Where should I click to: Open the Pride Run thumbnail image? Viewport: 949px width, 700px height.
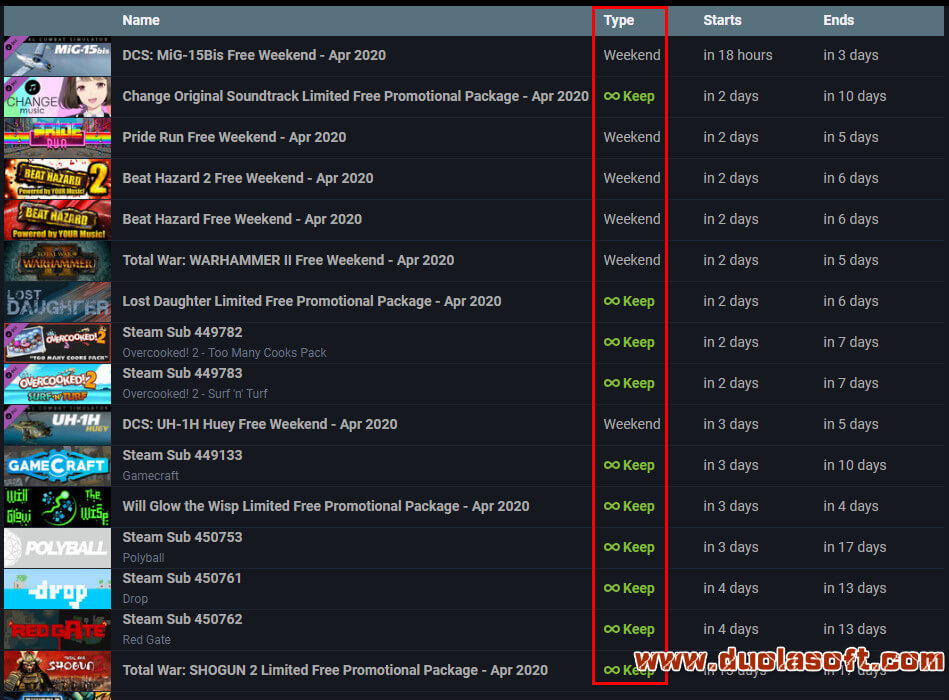coord(57,138)
